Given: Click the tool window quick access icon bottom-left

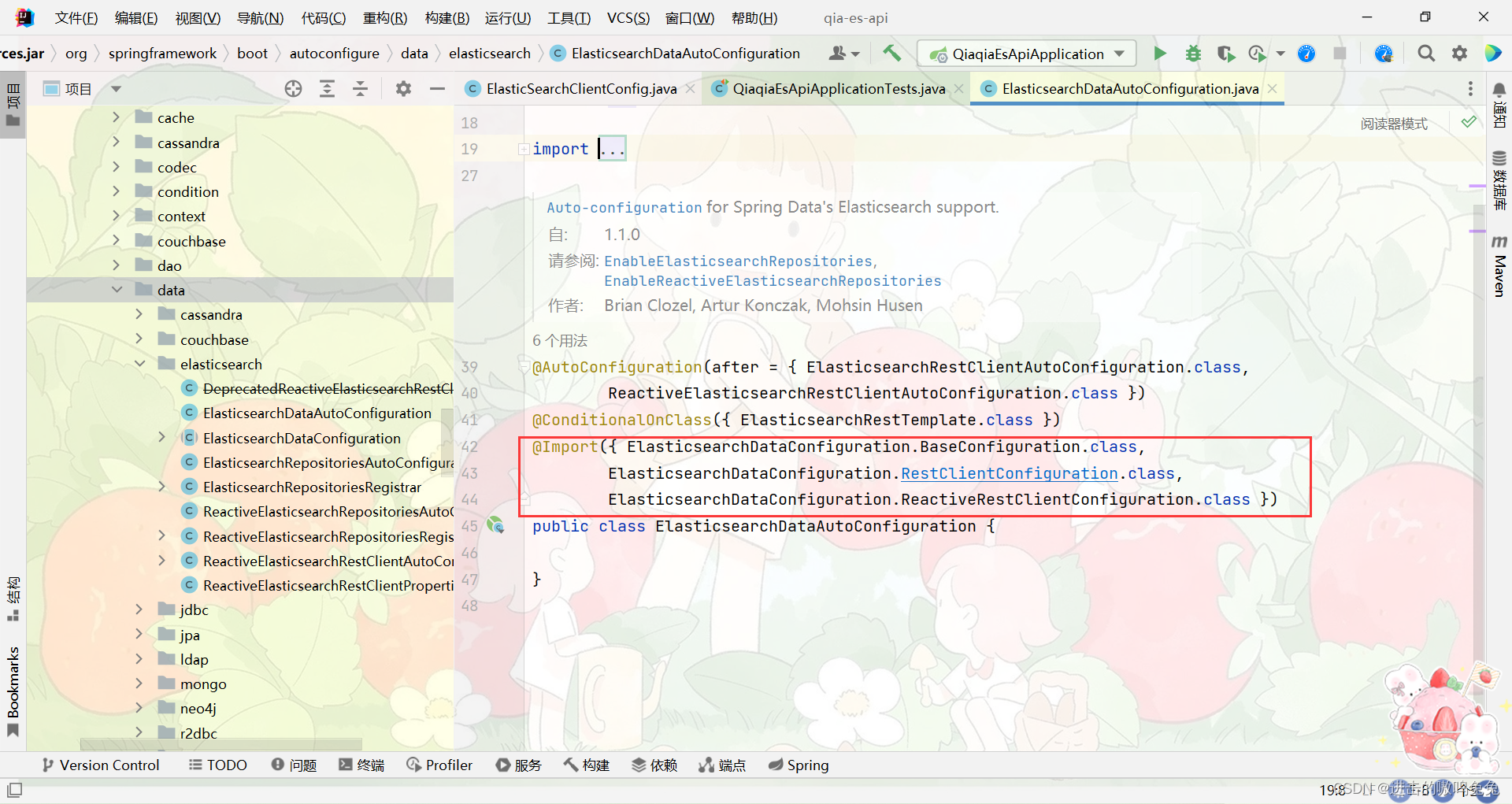Looking at the screenshot, I should pyautogui.click(x=14, y=789).
